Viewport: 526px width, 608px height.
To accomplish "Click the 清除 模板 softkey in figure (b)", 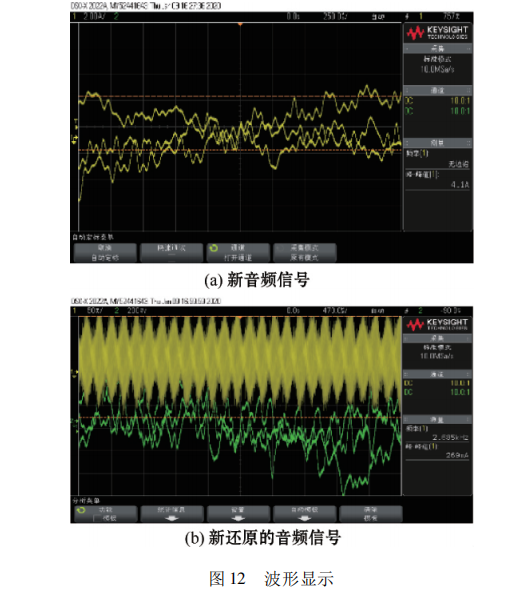I will click(371, 514).
